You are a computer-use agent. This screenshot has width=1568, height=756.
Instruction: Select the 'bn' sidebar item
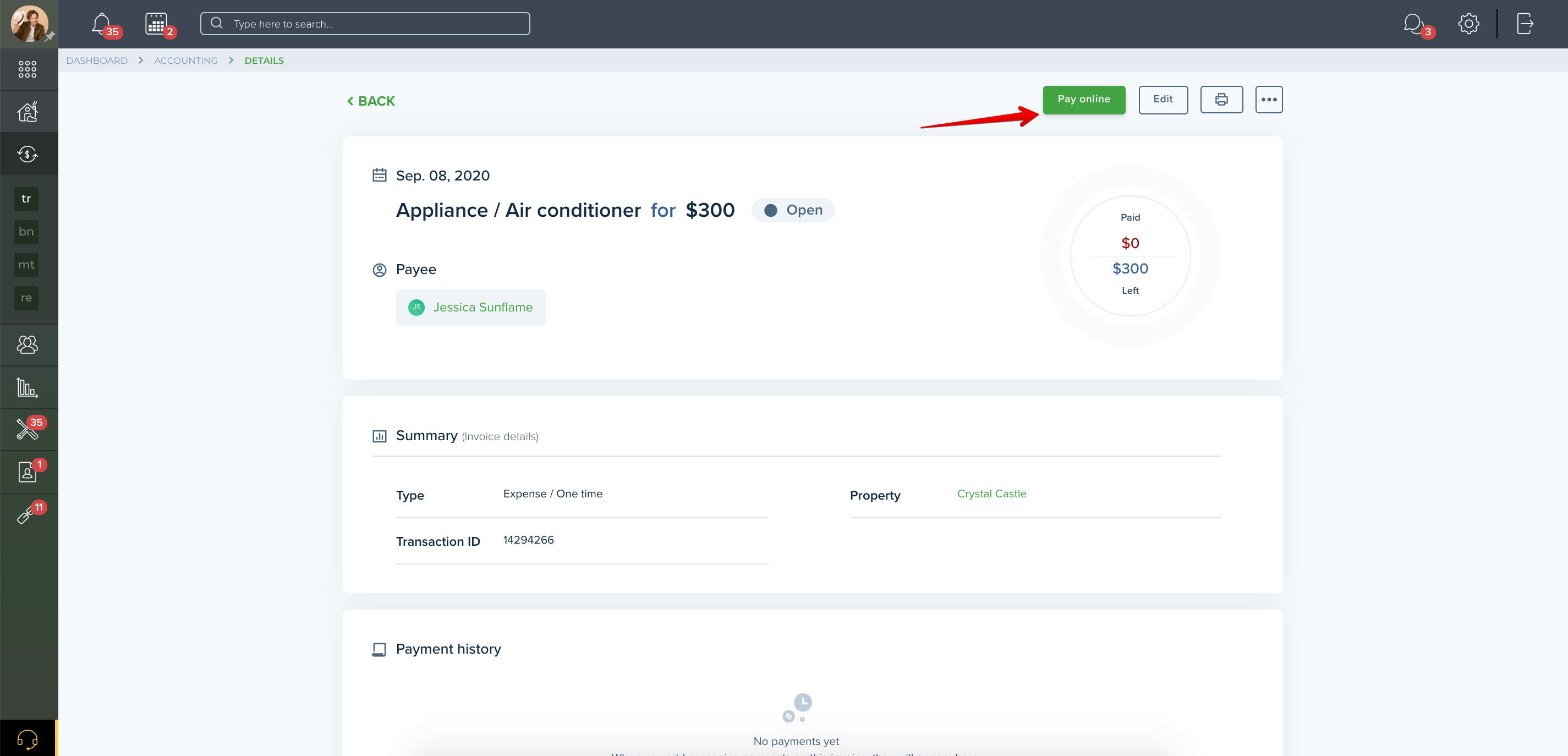[x=26, y=232]
